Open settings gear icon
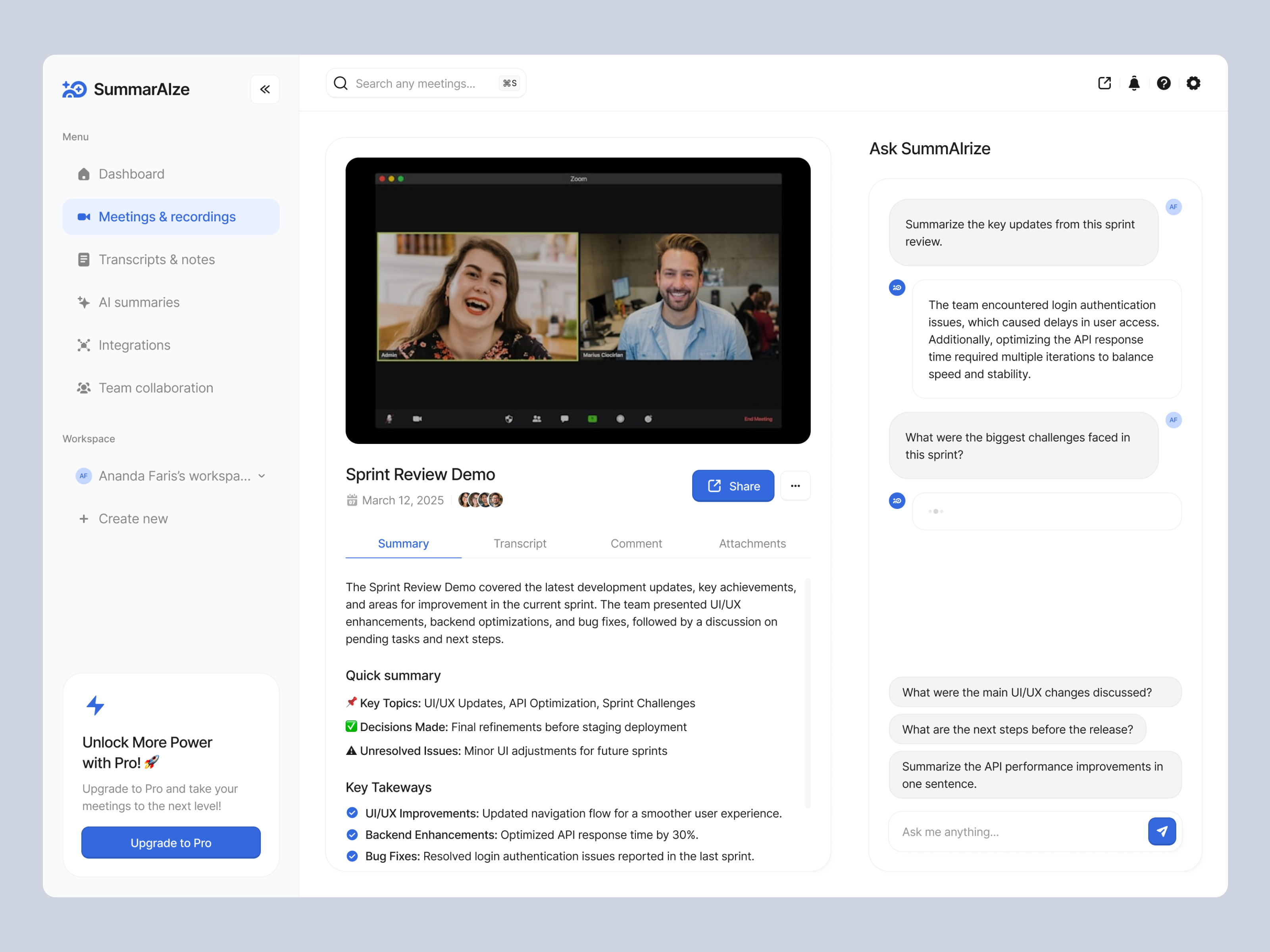The width and height of the screenshot is (1270, 952). [x=1193, y=83]
